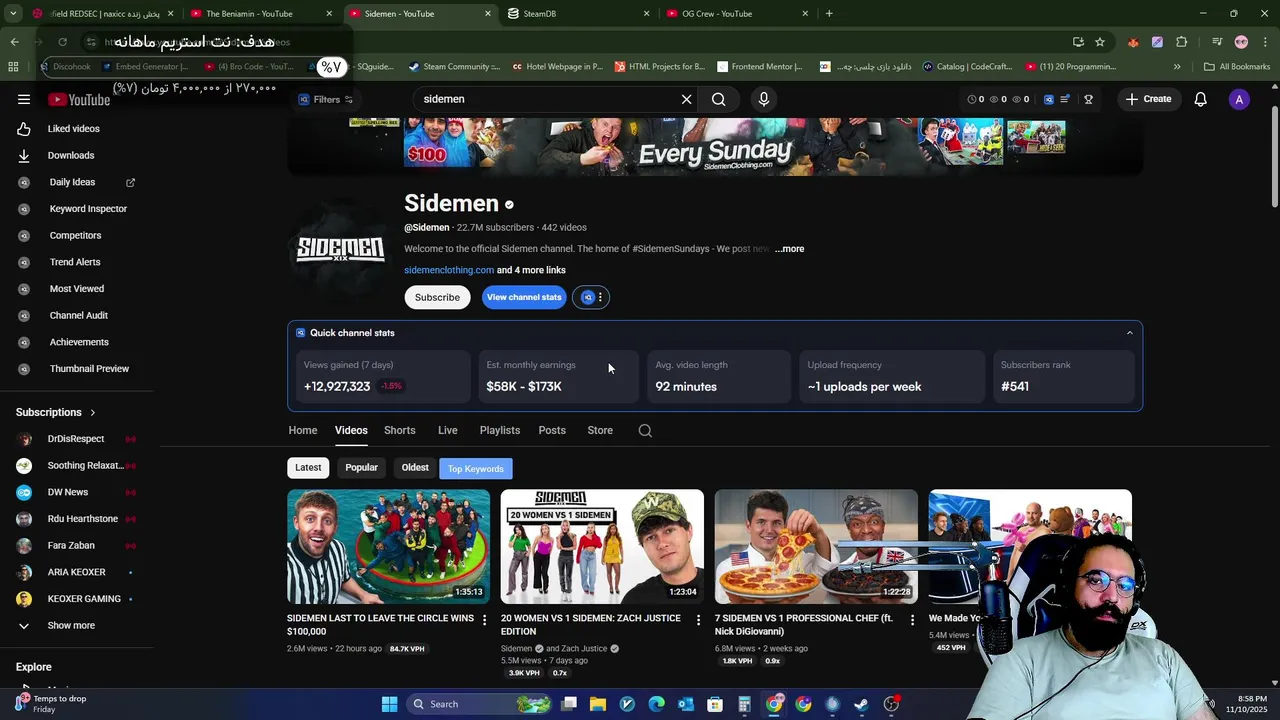Open the YouTube hamburger guide menu
This screenshot has height=720, width=1280.
coord(24,99)
